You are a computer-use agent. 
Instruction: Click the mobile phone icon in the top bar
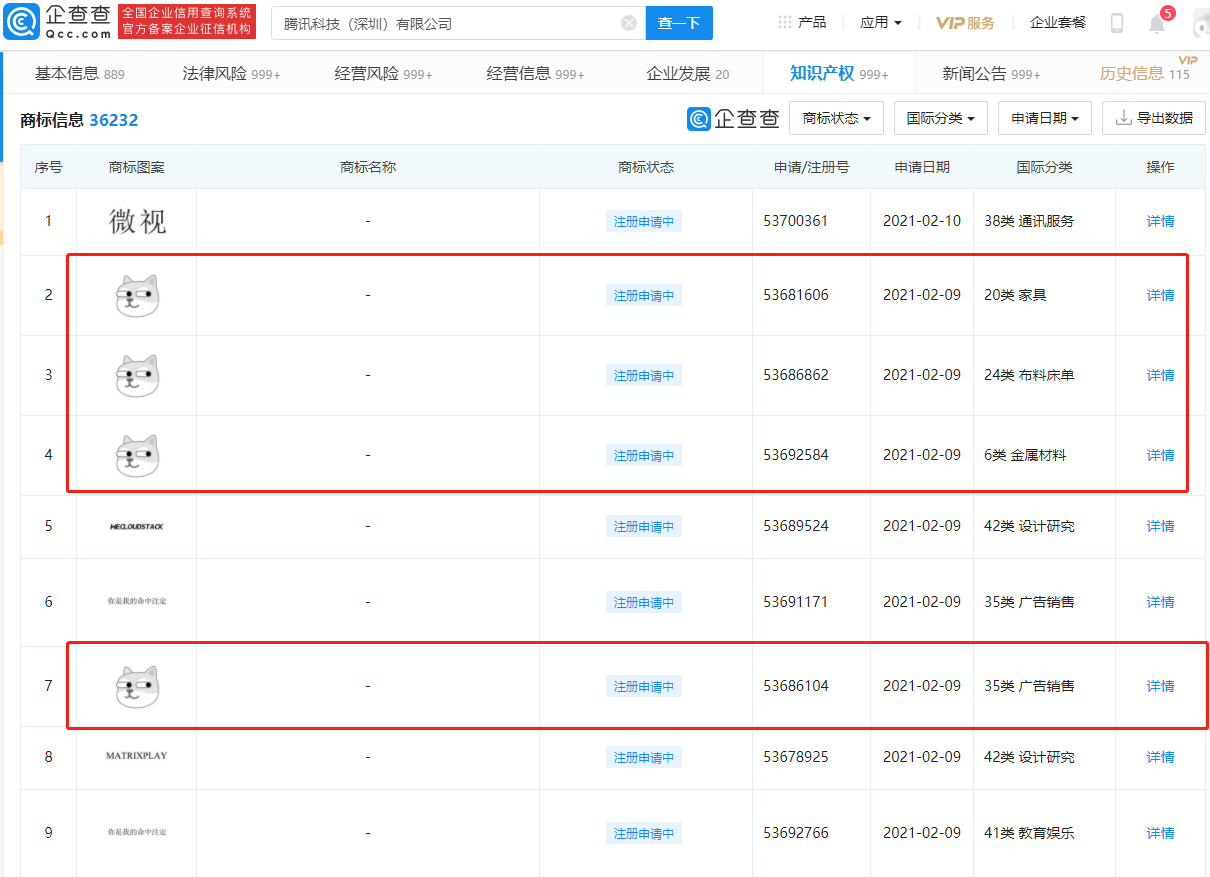pyautogui.click(x=1116, y=22)
